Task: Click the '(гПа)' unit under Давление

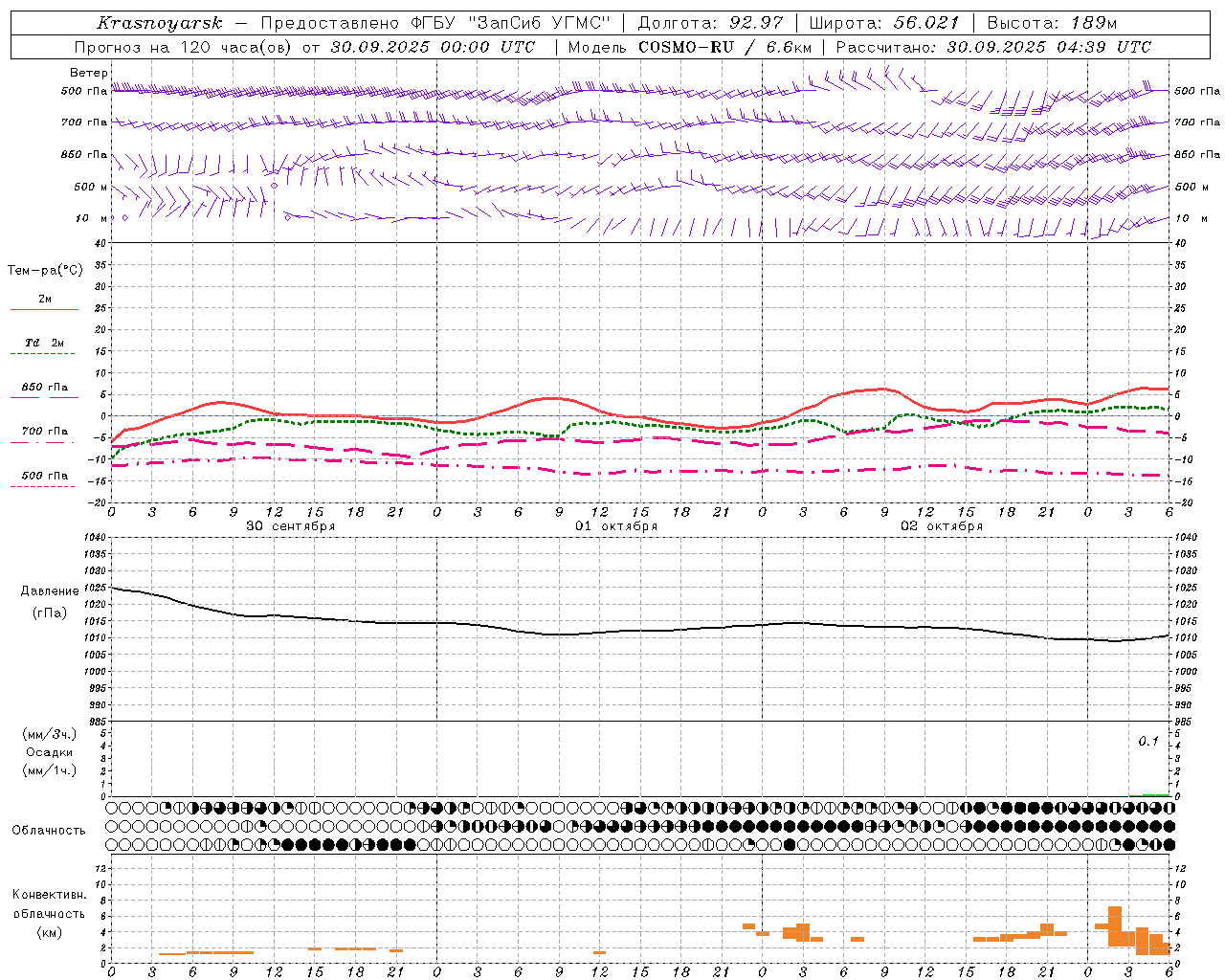Action: 50,613
